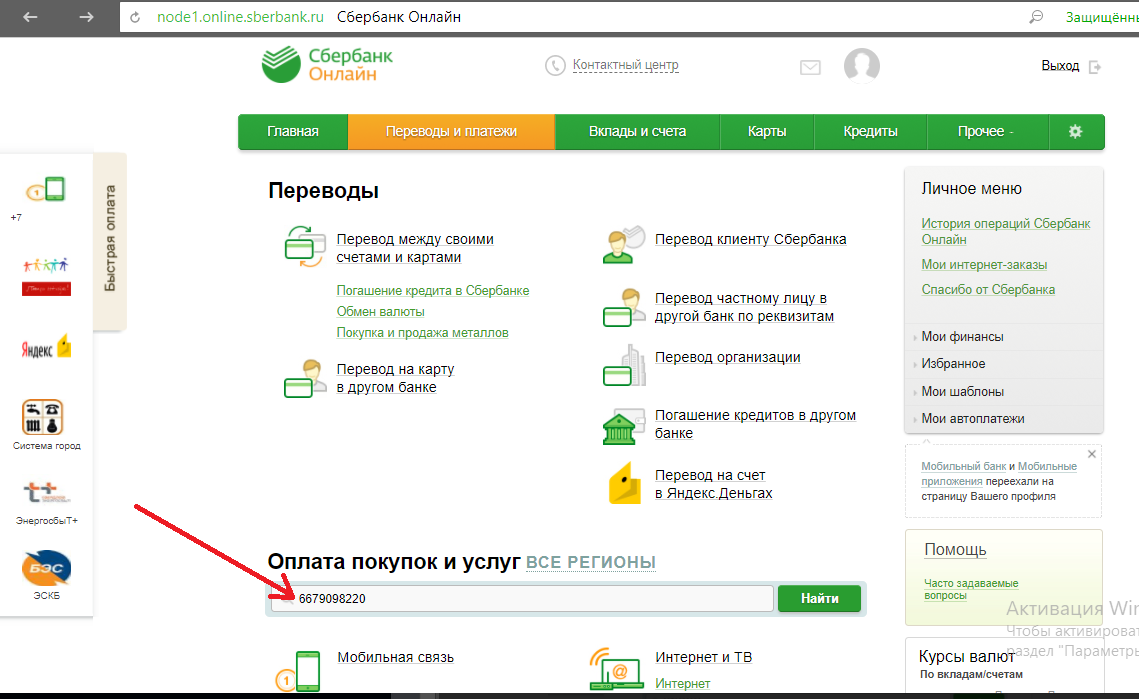Go forward with browser forward arrow
Viewport: 1139px width, 699px height.
[86, 17]
